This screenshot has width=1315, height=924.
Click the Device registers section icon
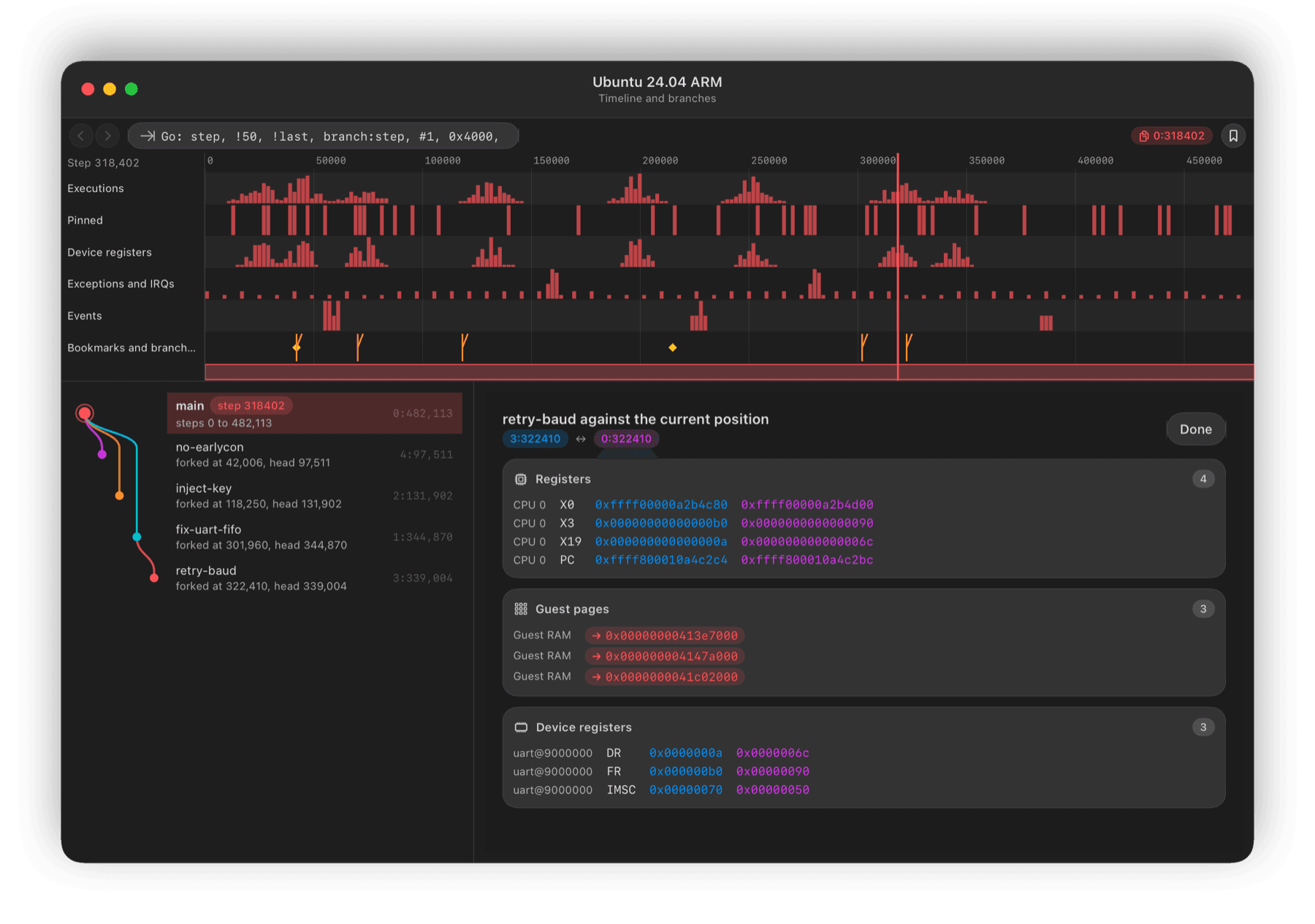521,728
